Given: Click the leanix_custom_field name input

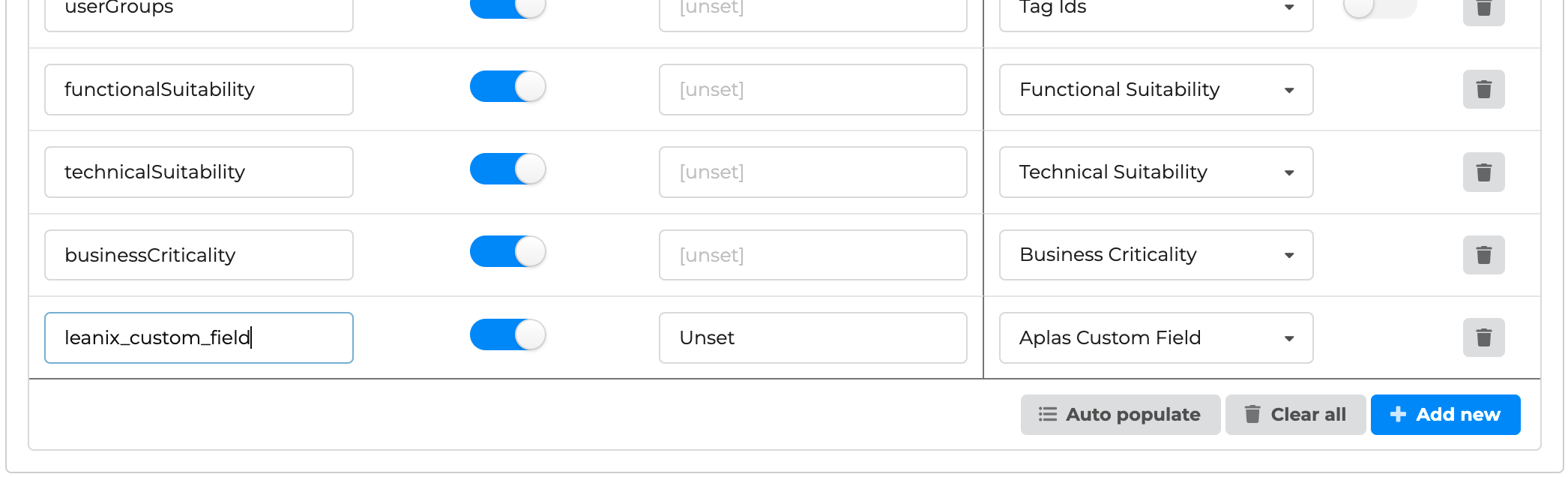Looking at the screenshot, I should click(198, 337).
